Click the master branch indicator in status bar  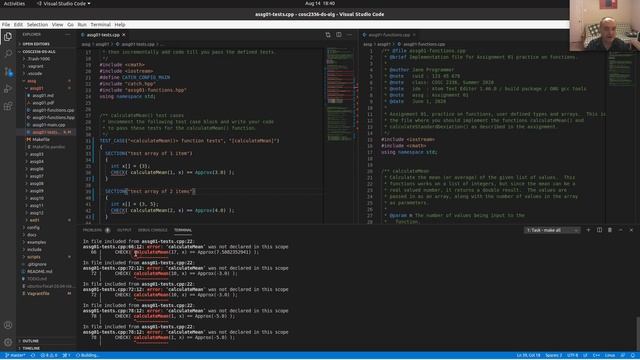point(15,356)
